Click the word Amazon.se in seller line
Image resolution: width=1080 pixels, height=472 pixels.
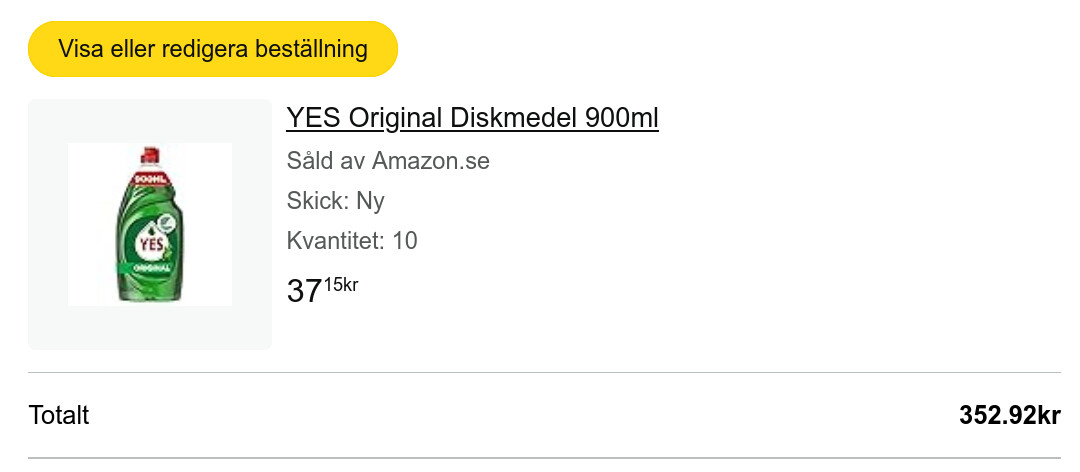click(x=431, y=161)
